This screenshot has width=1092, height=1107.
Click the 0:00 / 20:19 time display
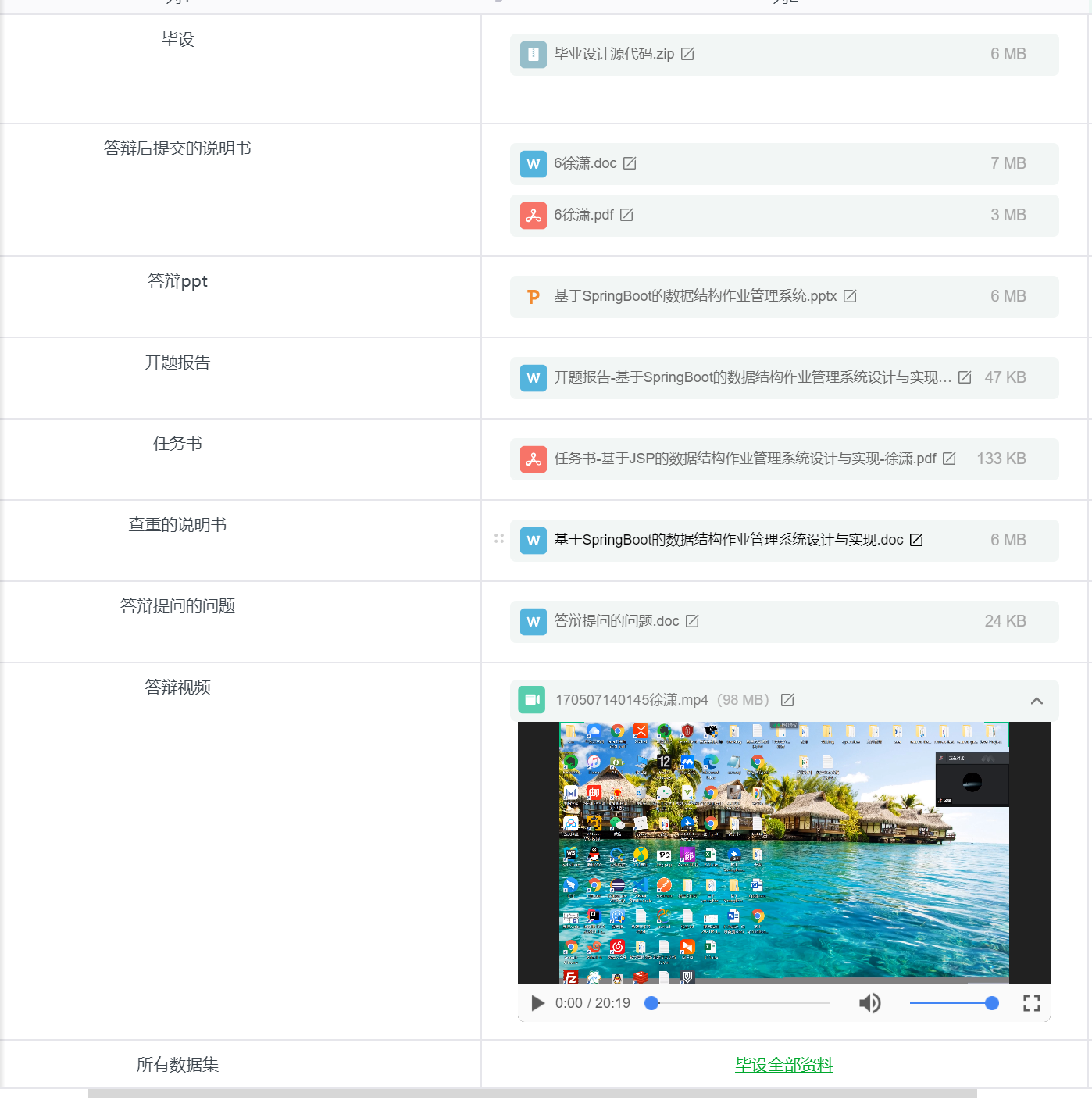(593, 1003)
